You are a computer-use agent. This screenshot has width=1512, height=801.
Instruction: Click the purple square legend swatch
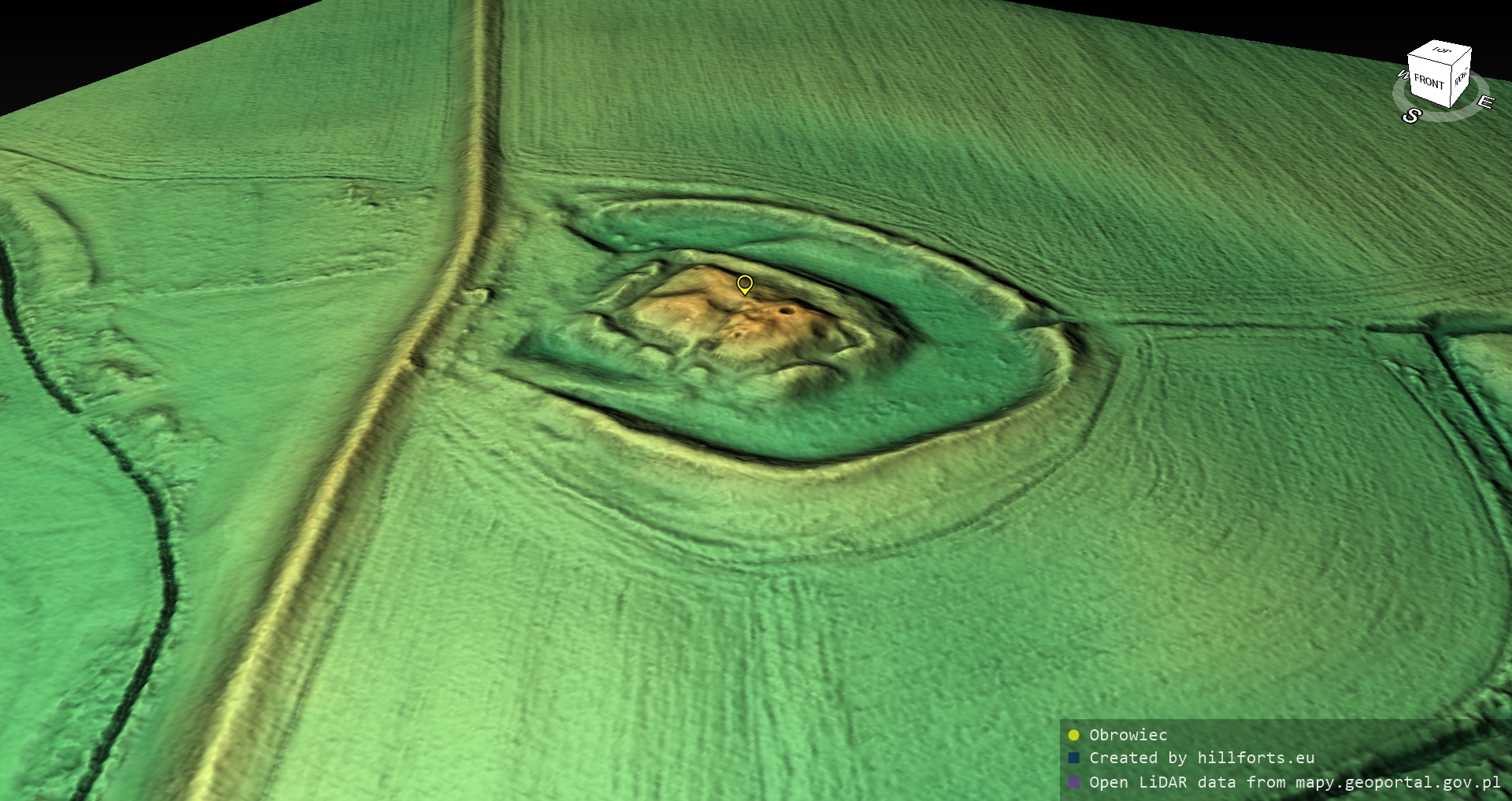coord(1073,782)
